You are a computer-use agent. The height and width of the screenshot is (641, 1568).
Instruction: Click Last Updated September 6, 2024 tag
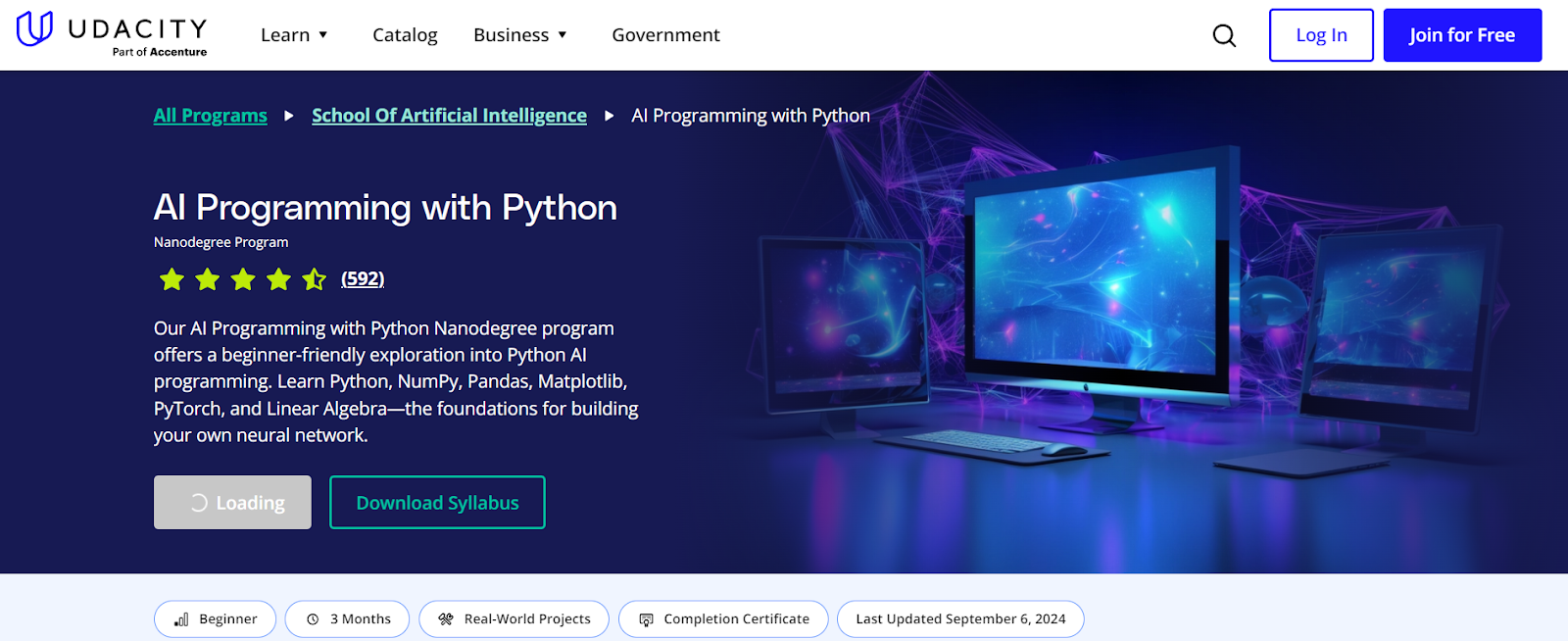[960, 619]
